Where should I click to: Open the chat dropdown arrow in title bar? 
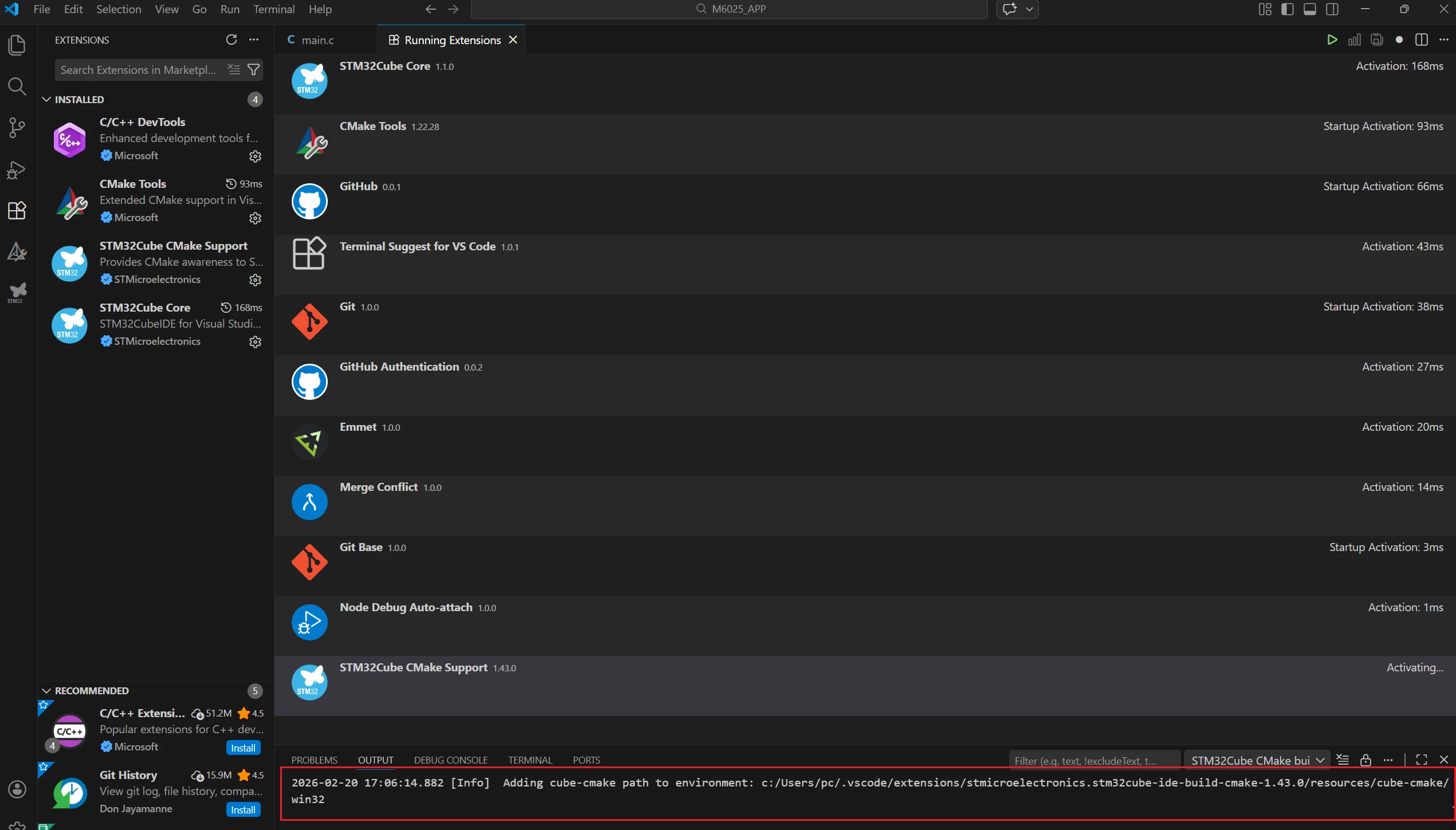[1029, 9]
